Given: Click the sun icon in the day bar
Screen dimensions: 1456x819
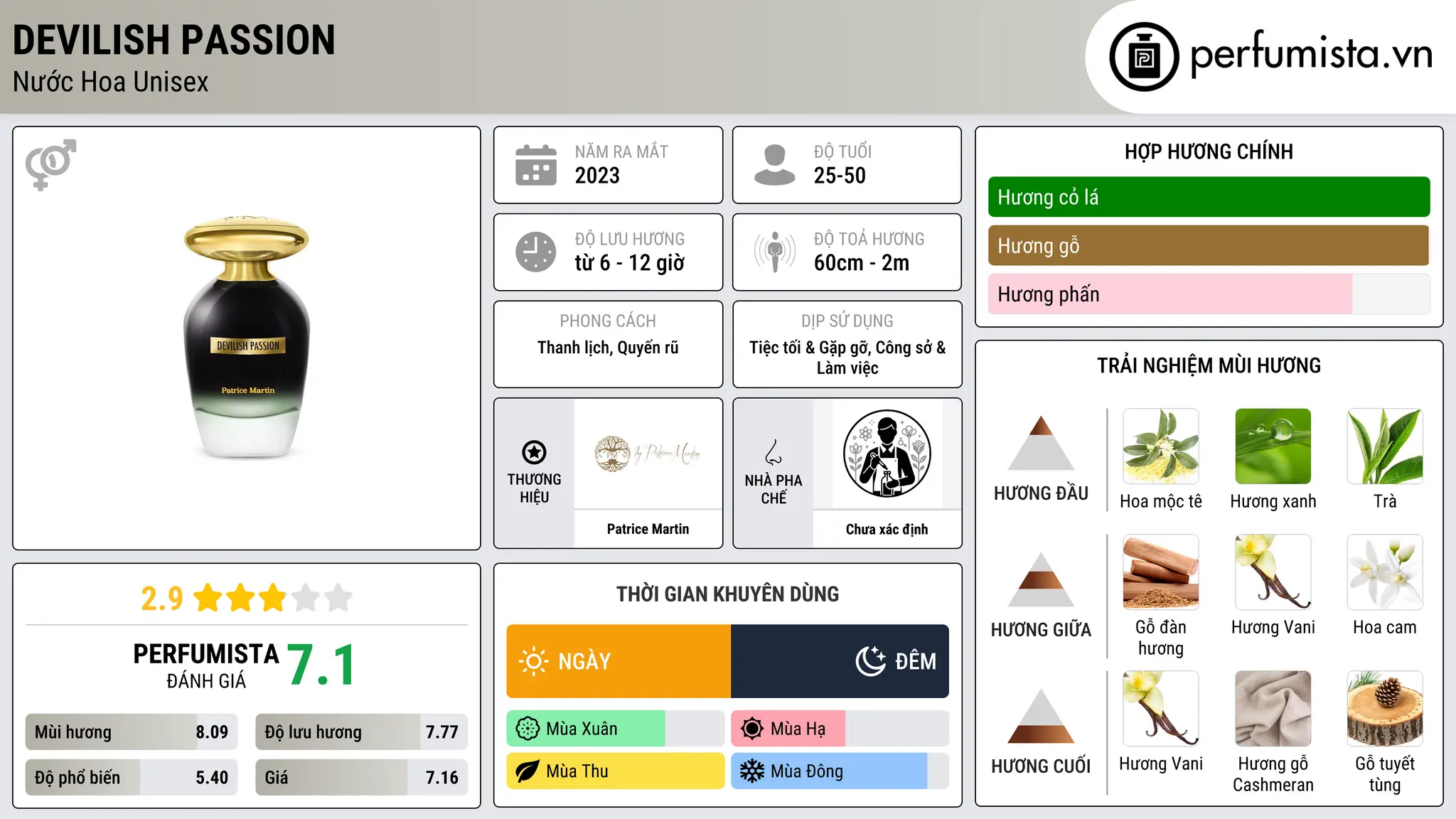Looking at the screenshot, I should [533, 661].
